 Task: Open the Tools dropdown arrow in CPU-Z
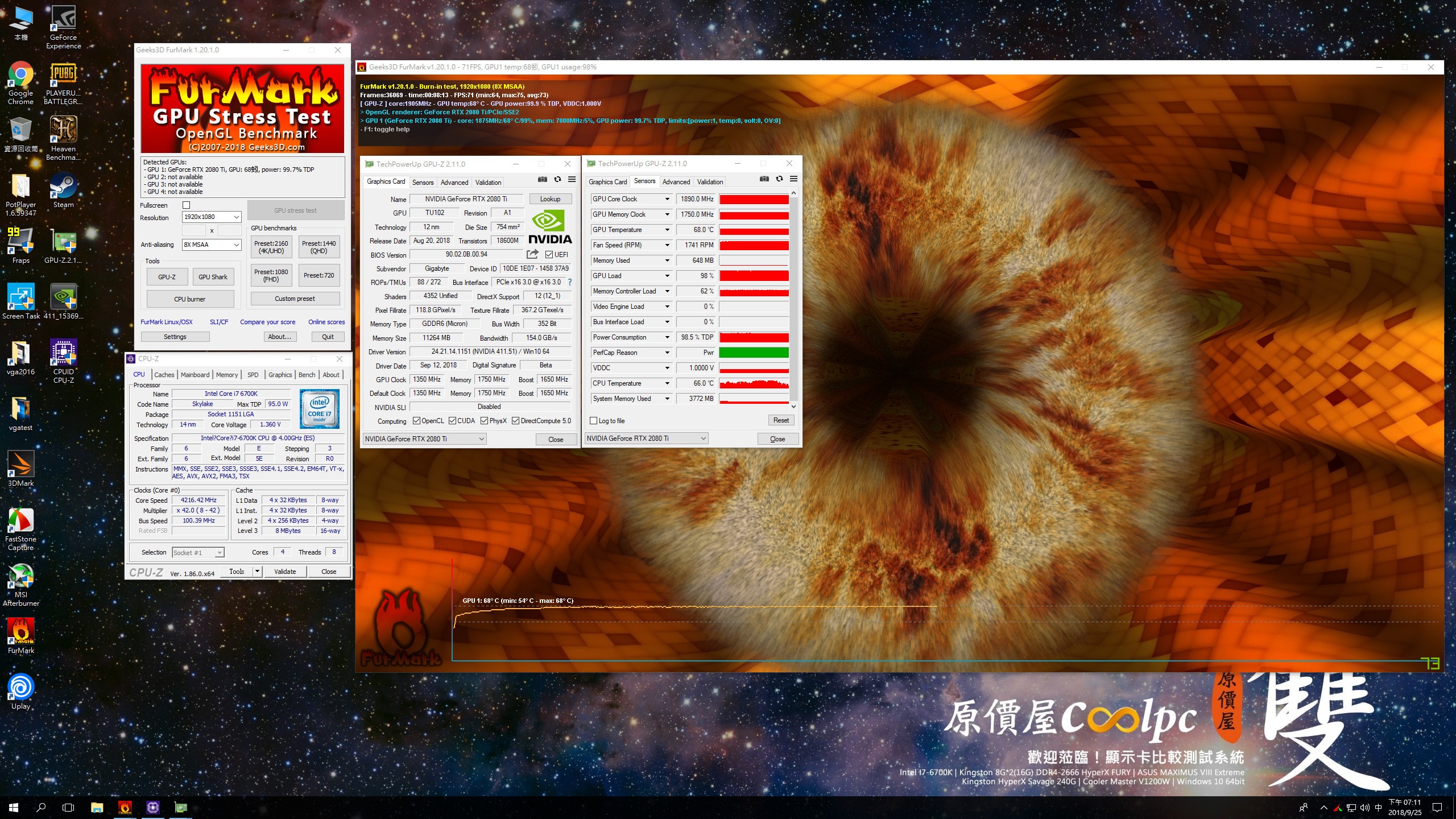pyautogui.click(x=257, y=572)
